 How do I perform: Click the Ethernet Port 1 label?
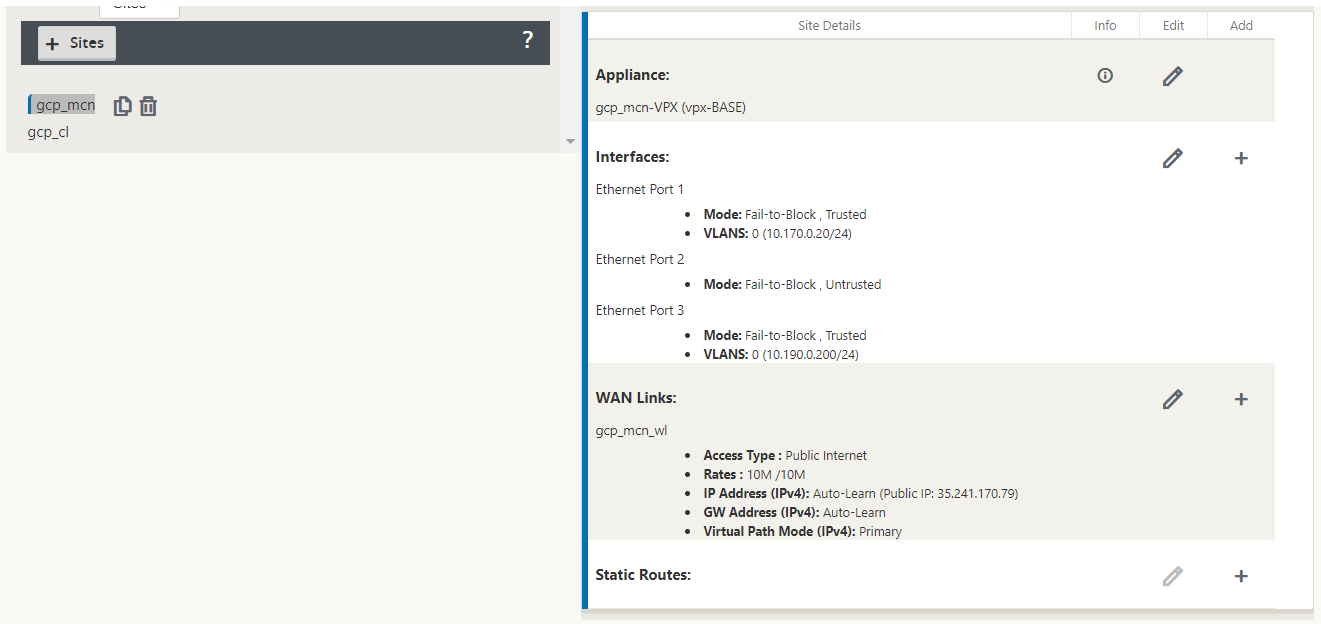point(640,189)
